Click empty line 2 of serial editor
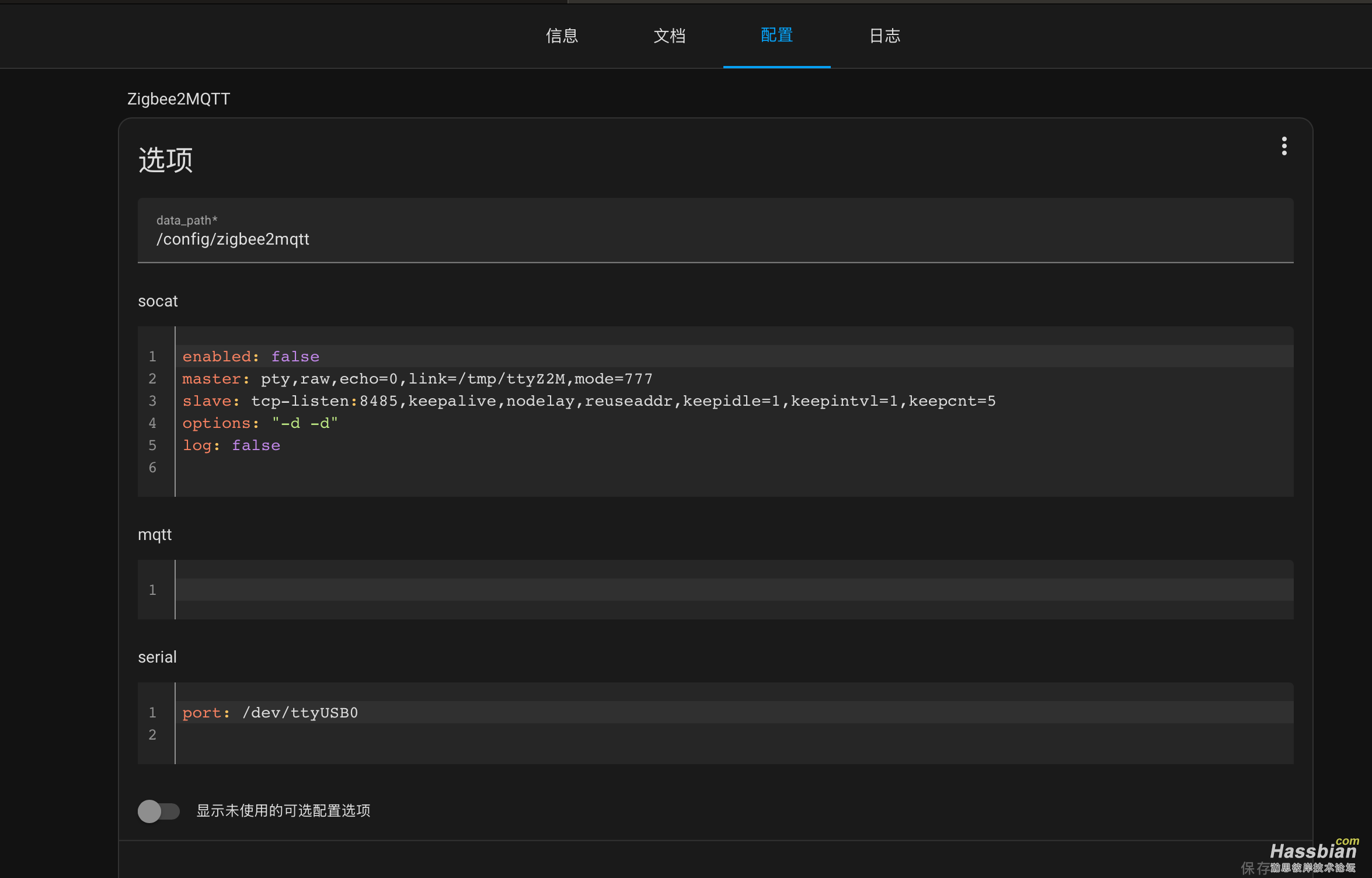Image resolution: width=1372 pixels, height=878 pixels. [x=734, y=734]
